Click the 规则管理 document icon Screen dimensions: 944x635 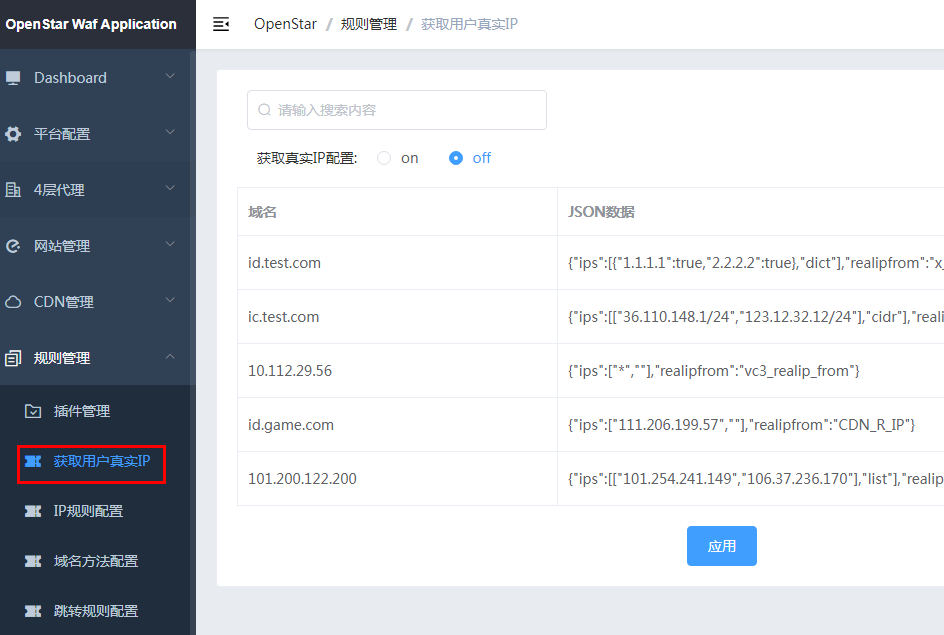(x=13, y=358)
